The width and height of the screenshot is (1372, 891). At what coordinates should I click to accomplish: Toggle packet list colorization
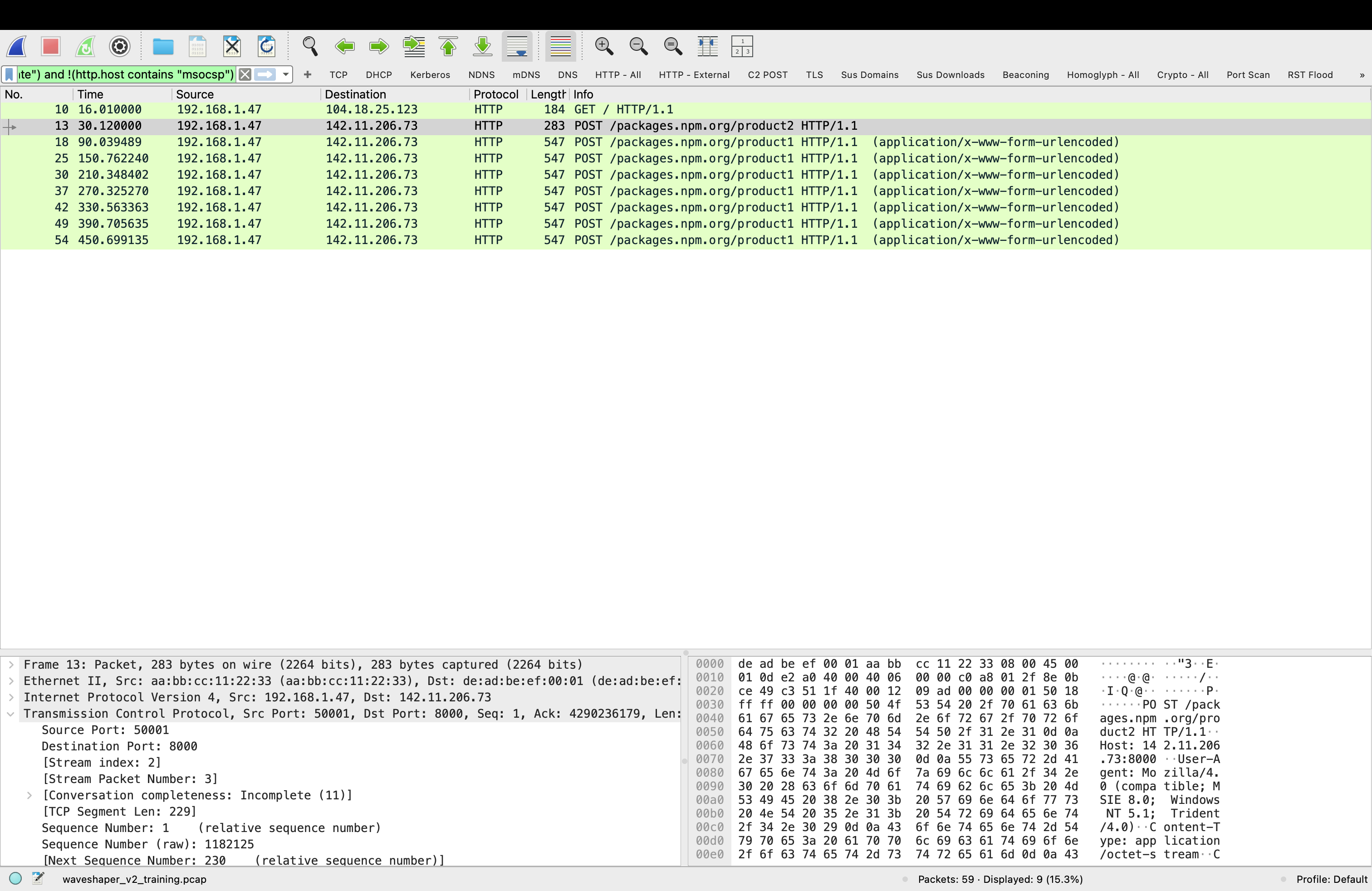[x=560, y=46]
